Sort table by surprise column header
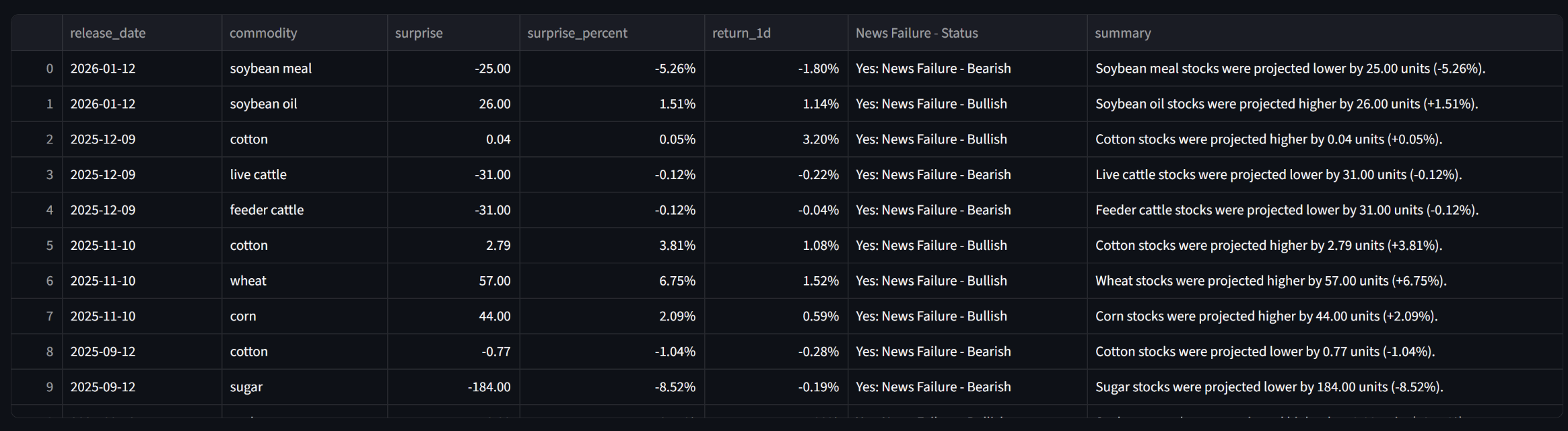Screen dimensions: 1568x431 point(419,33)
